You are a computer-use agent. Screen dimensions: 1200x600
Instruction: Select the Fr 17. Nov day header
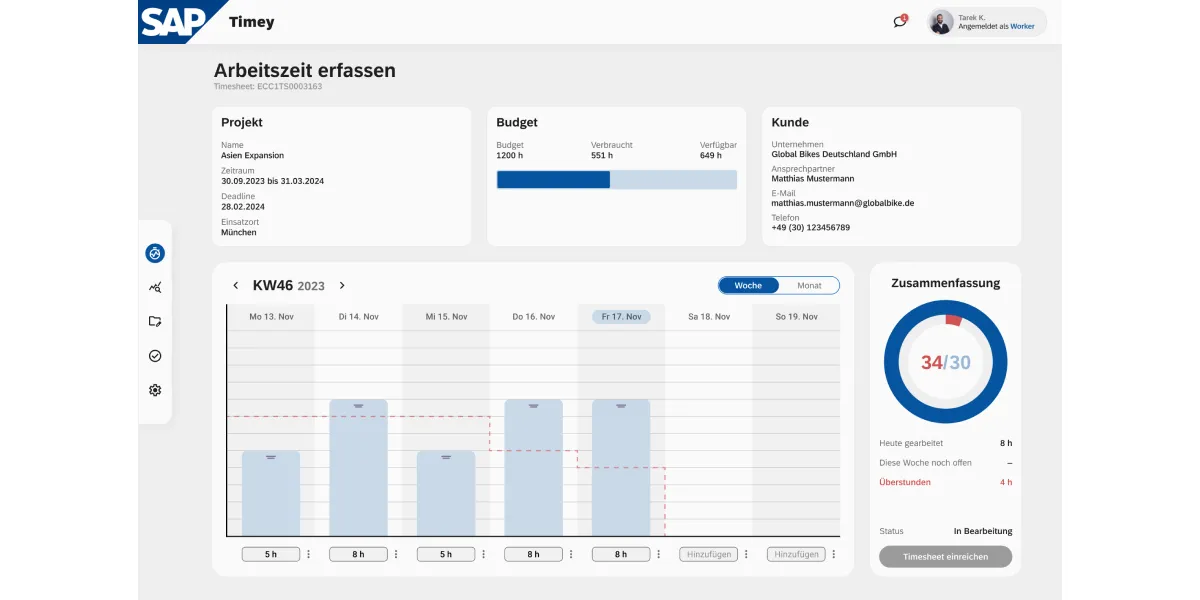[621, 317]
